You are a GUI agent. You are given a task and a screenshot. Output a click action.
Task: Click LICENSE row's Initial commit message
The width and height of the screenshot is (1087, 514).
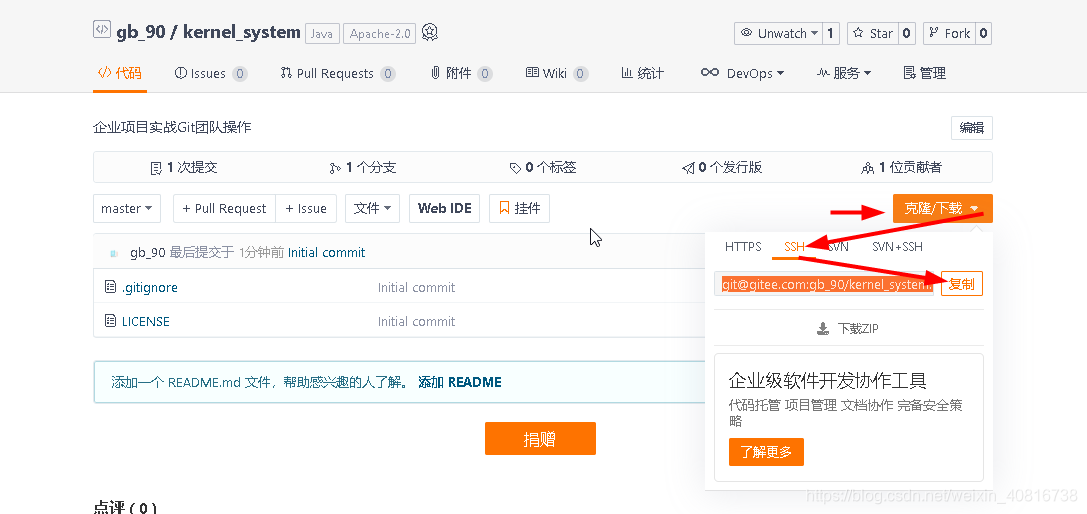pos(417,321)
